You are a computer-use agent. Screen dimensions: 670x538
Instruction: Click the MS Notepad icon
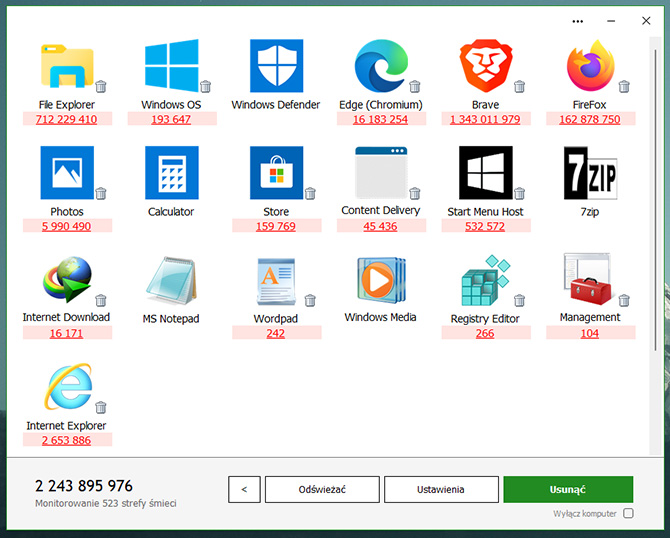click(x=172, y=280)
